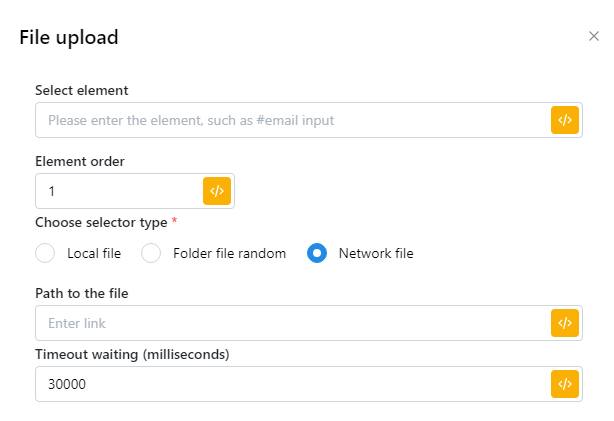The width and height of the screenshot is (614, 421).
Task: Click the "Network file" option text
Action: (376, 253)
